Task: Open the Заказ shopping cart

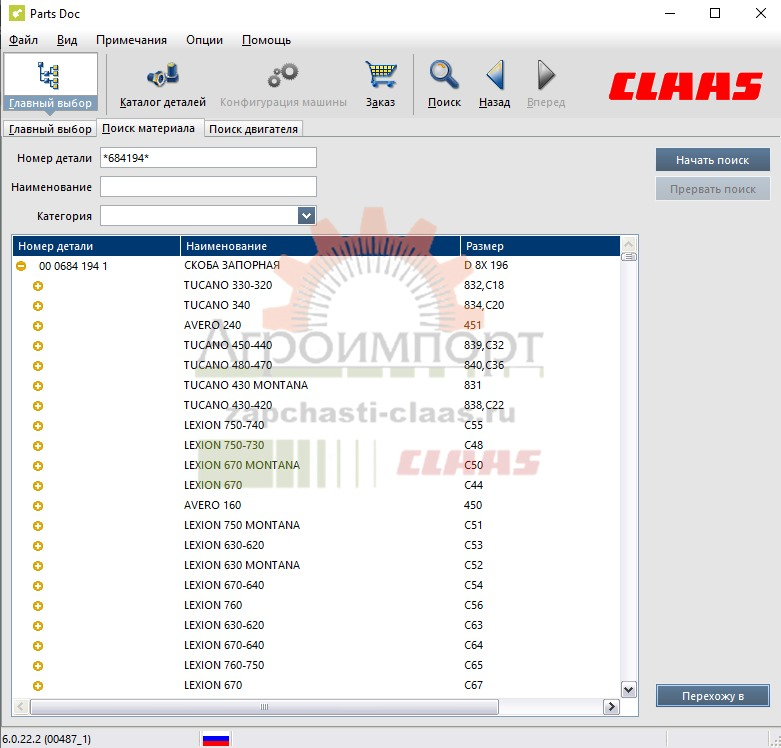Action: 381,85
